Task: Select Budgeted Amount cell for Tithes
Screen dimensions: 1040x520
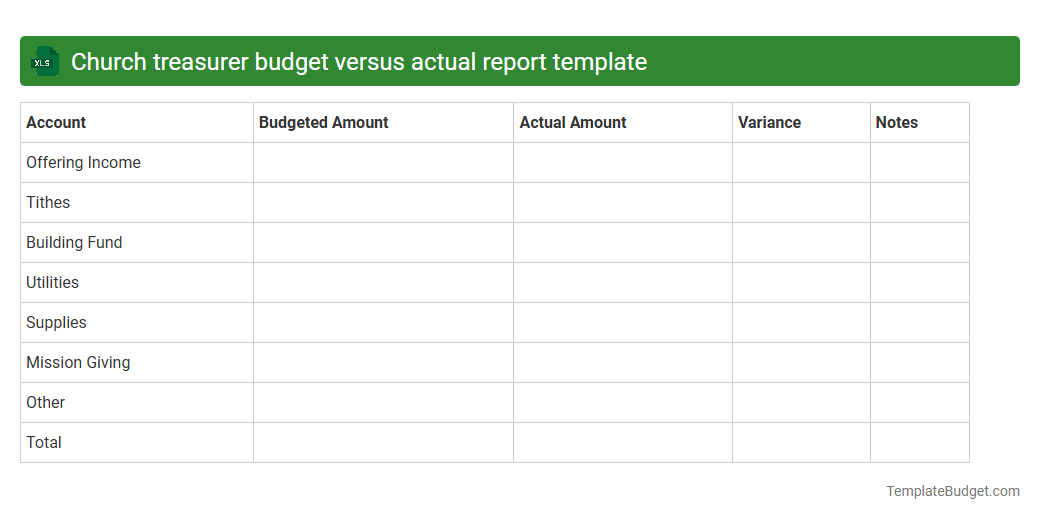Action: click(x=383, y=202)
